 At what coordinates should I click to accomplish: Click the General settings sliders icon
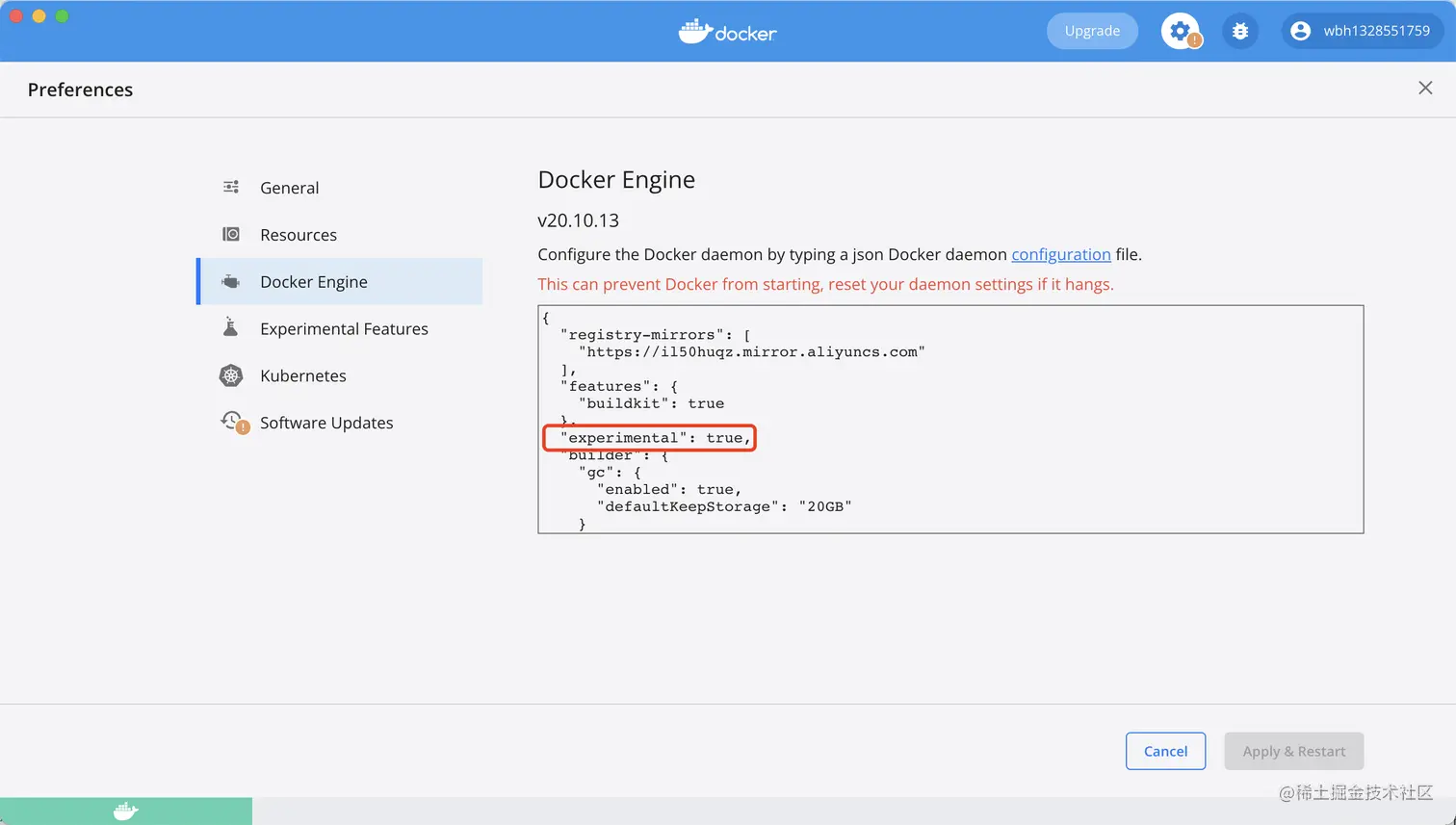[x=231, y=187]
